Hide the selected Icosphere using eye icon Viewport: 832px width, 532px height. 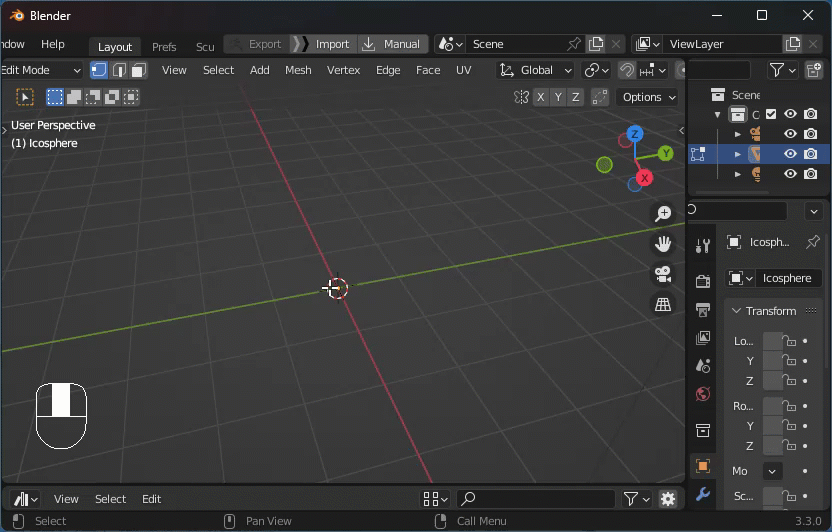point(790,154)
